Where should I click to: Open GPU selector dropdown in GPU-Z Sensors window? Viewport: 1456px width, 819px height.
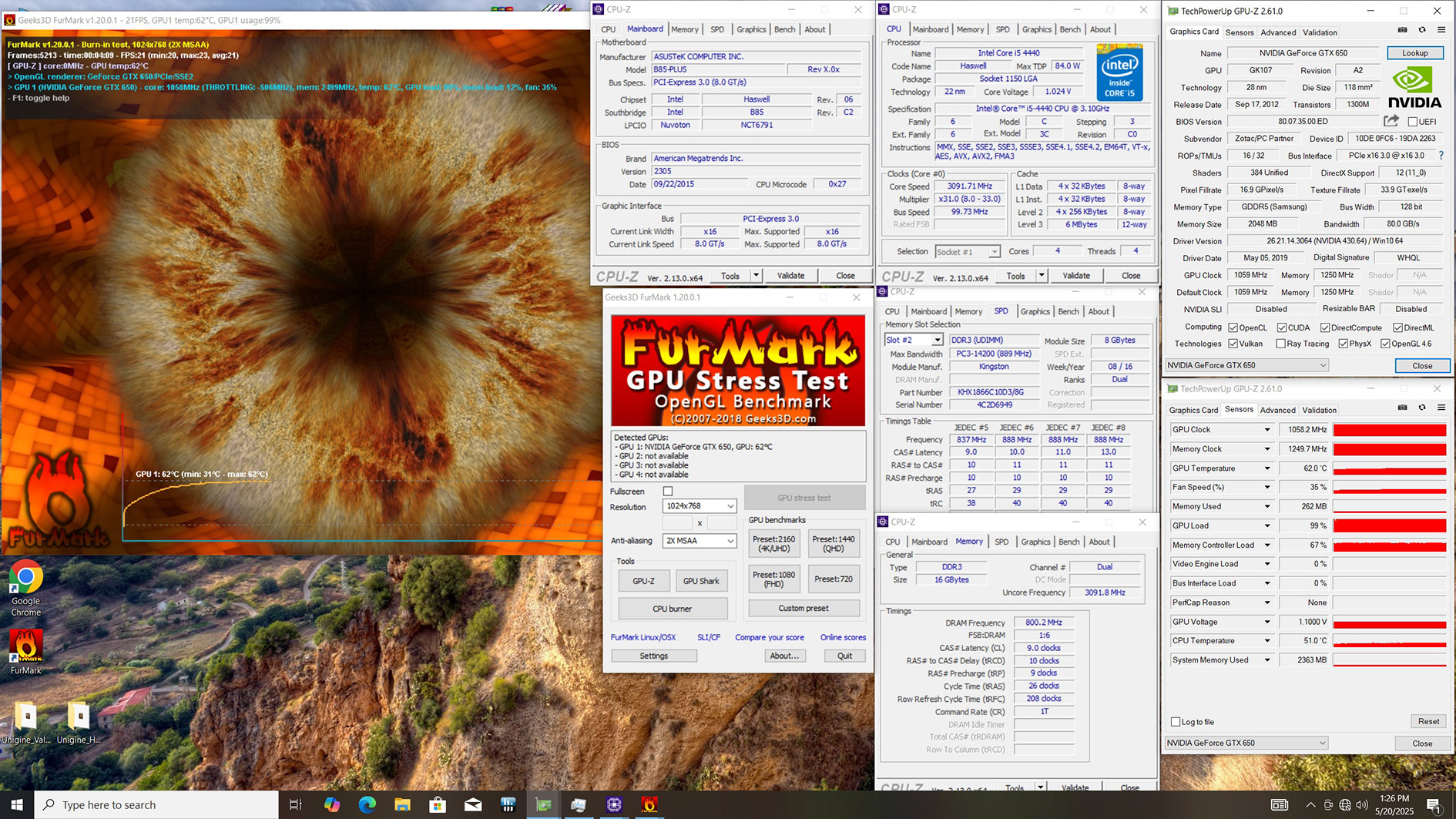tap(1246, 743)
